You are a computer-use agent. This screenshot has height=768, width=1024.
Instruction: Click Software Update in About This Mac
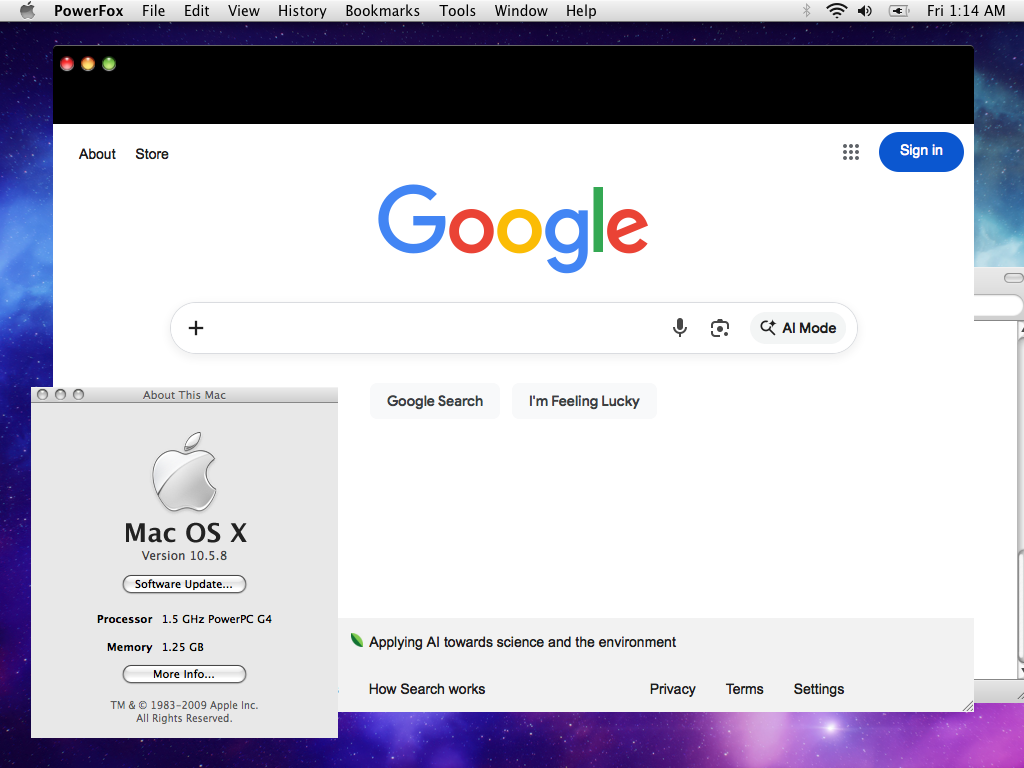(x=184, y=584)
